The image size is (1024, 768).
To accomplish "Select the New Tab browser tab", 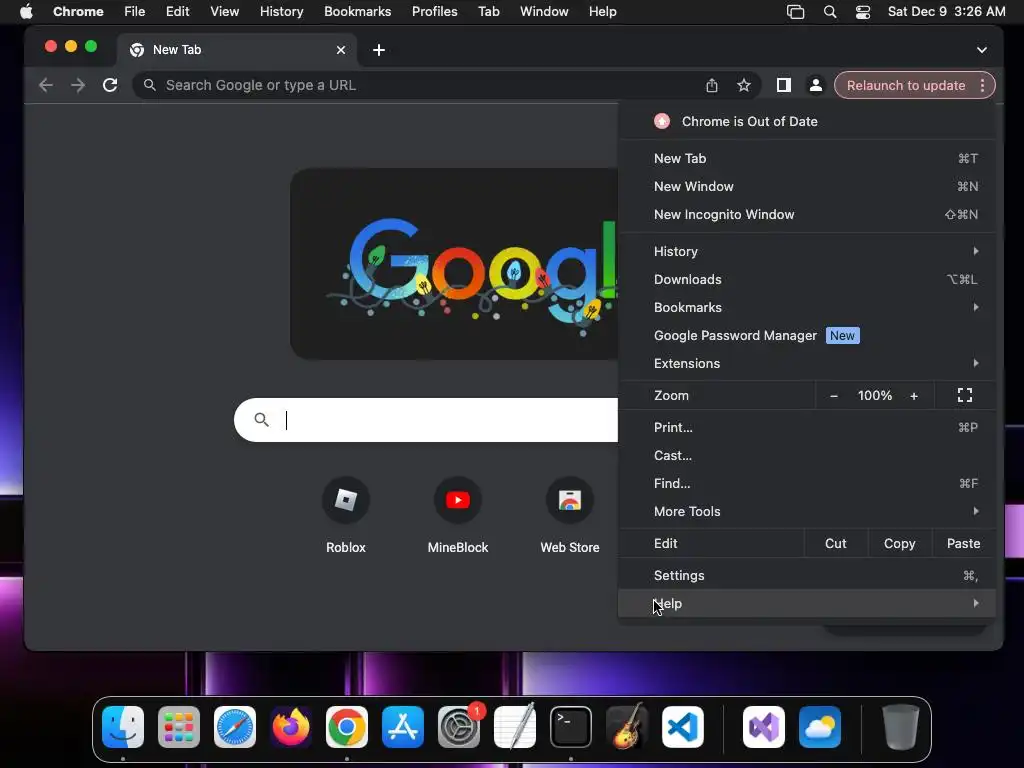I will [x=236, y=50].
